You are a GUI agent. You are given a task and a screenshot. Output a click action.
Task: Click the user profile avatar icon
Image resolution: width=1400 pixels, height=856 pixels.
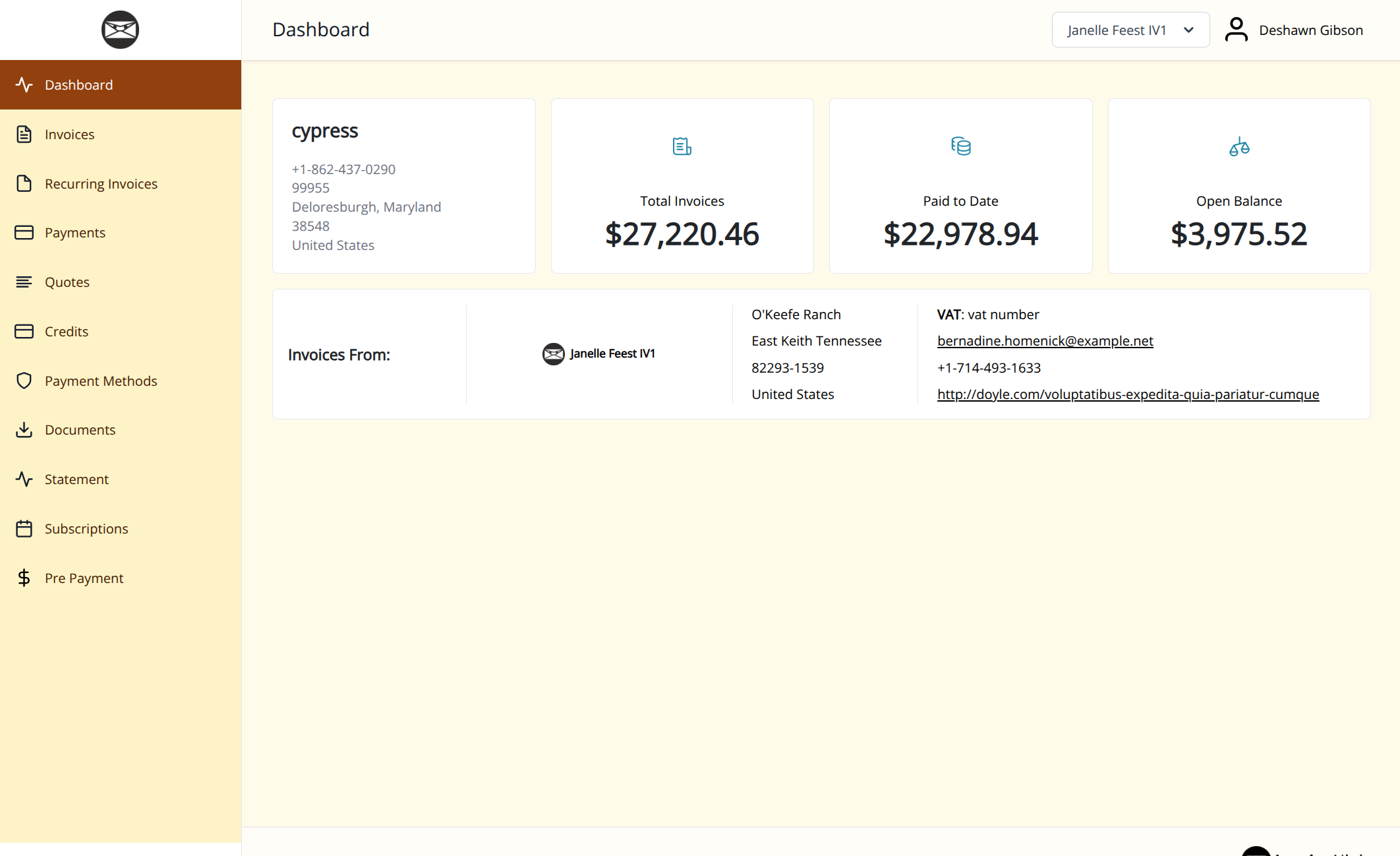click(1237, 30)
